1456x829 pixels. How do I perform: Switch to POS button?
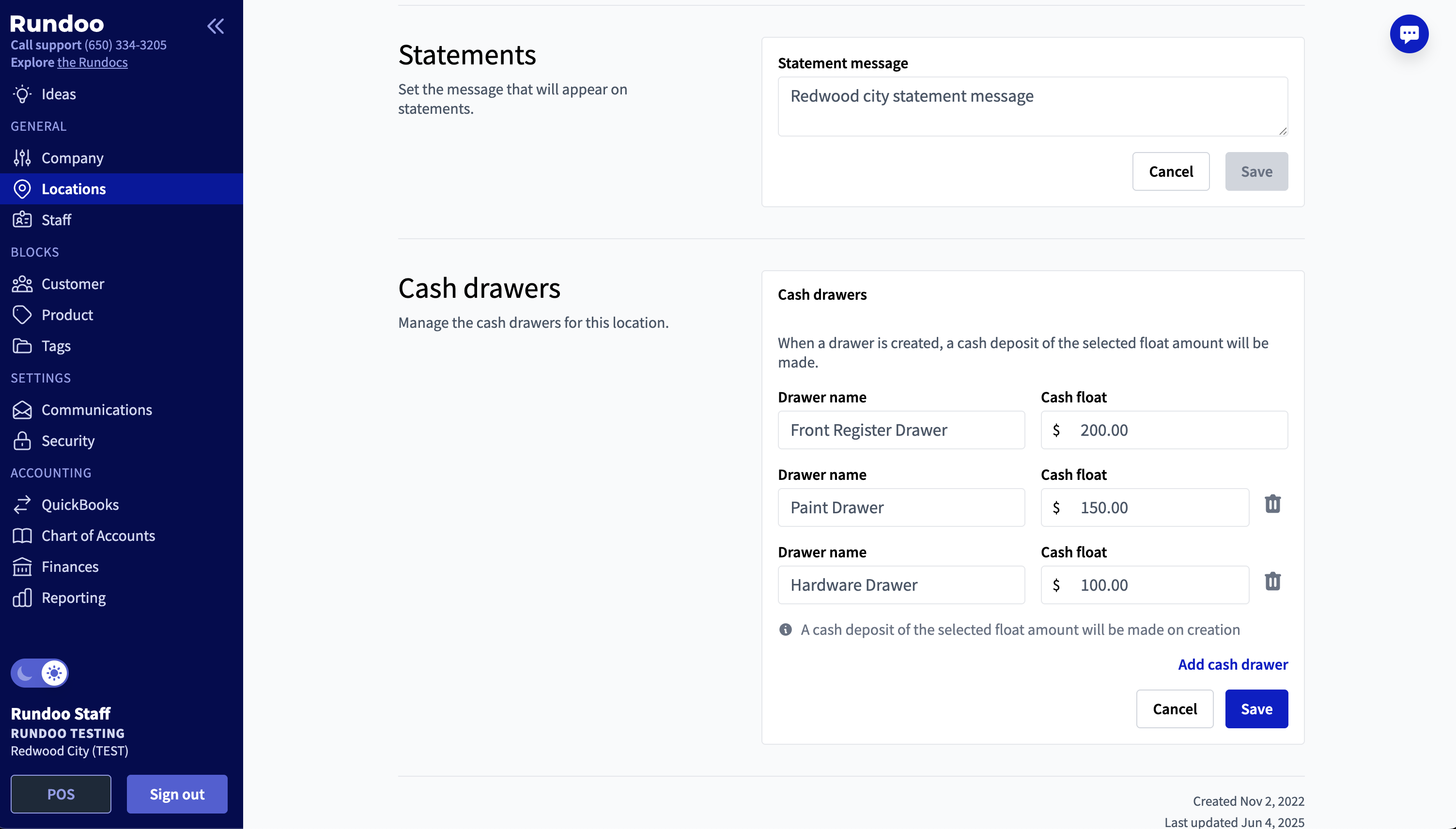[61, 794]
